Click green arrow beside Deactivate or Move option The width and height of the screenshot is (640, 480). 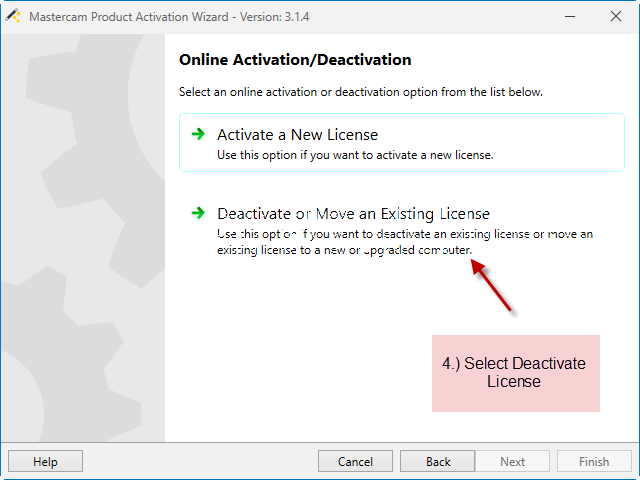[x=198, y=213]
